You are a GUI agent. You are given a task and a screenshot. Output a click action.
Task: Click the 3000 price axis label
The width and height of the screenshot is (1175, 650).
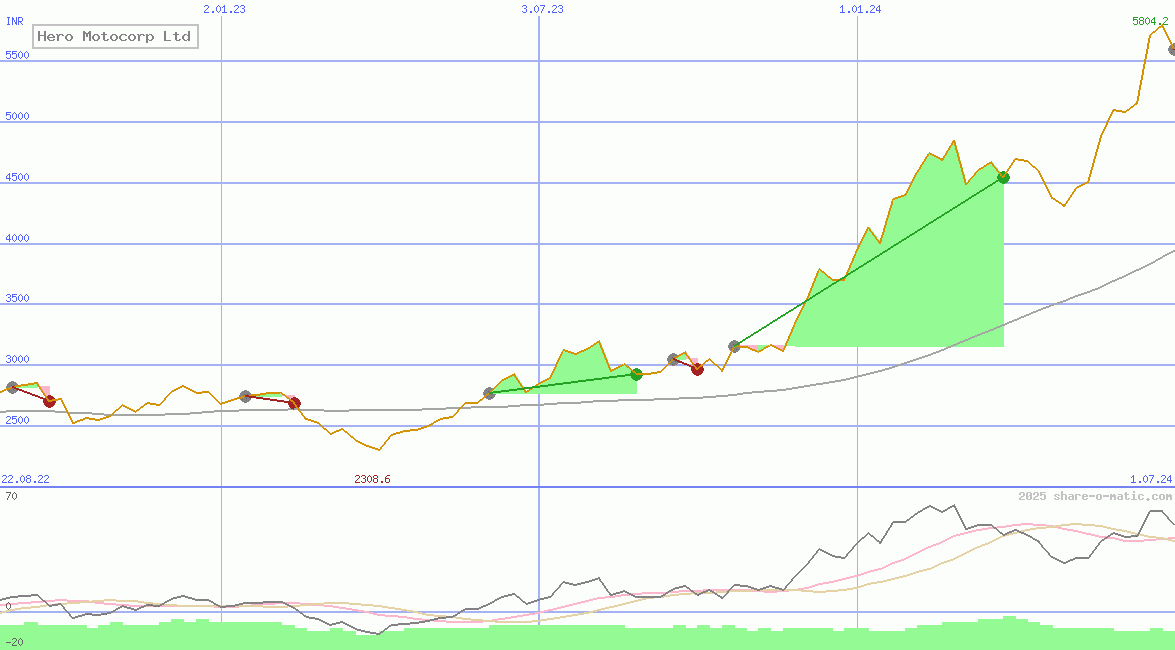point(17,359)
